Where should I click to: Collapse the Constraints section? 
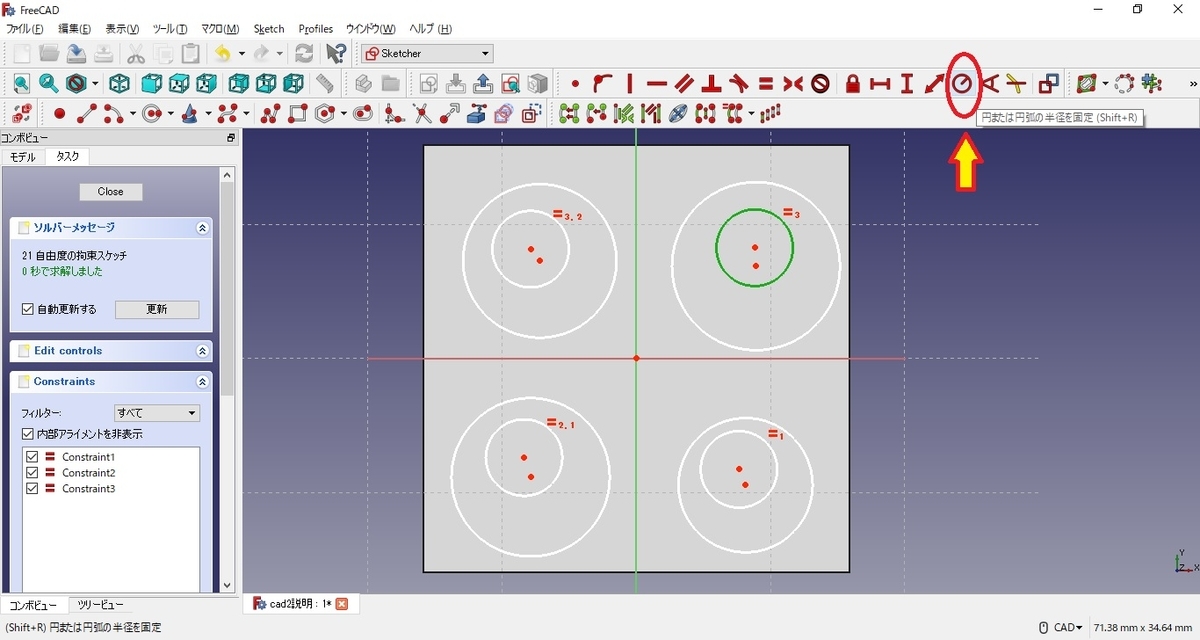(x=202, y=382)
